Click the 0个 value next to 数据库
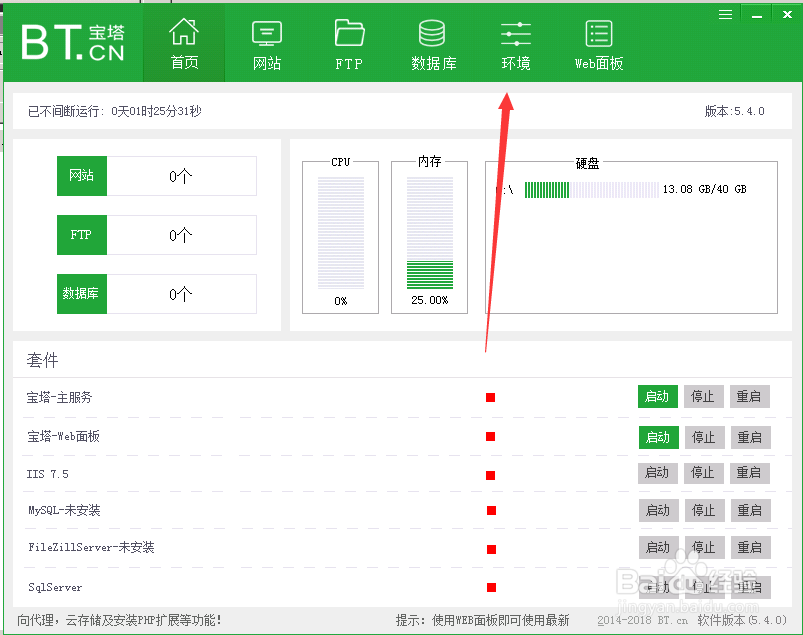 coord(181,294)
